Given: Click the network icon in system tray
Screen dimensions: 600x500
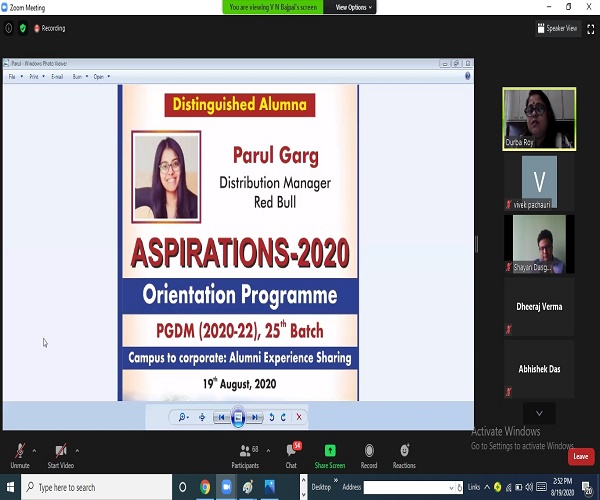Looking at the screenshot, I should coord(509,487).
